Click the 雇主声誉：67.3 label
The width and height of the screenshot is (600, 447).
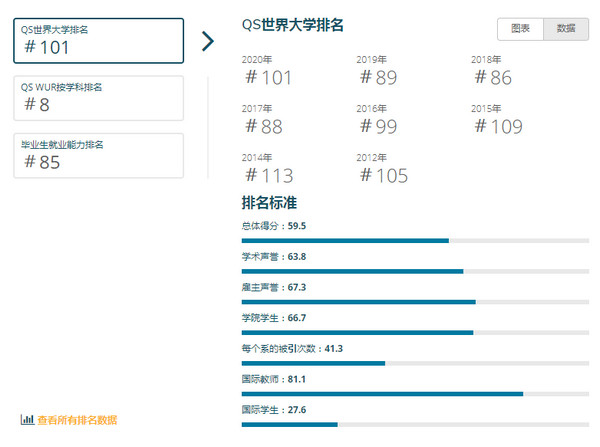pyautogui.click(x=274, y=287)
